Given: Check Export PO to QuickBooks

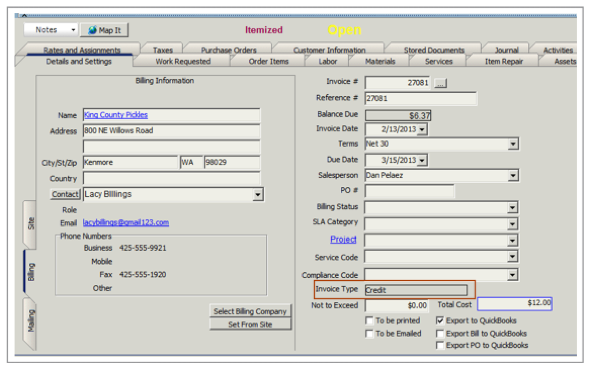Looking at the screenshot, I should click(439, 346).
